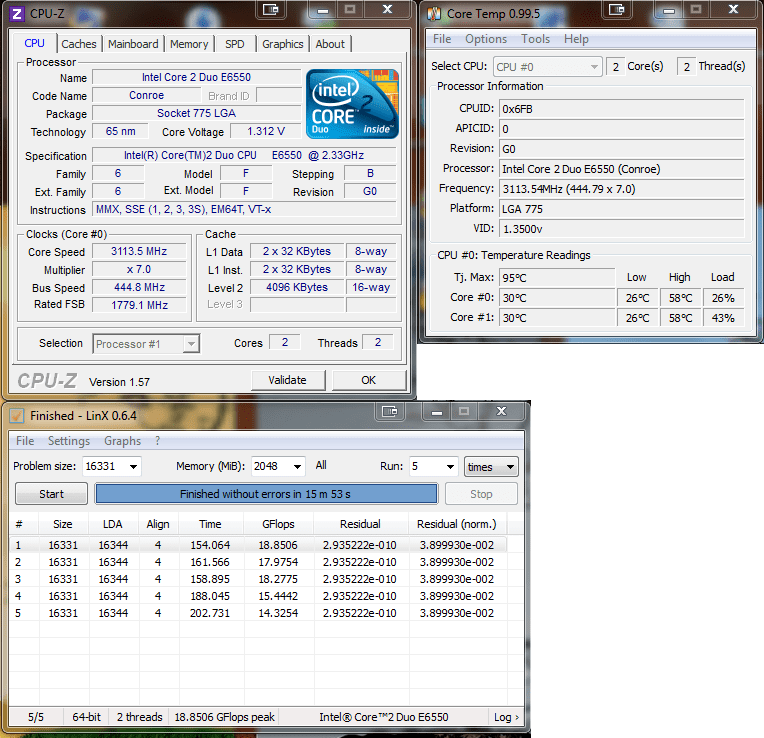The height and width of the screenshot is (738, 764).
Task: Open the LinX File menu
Action: click(25, 441)
